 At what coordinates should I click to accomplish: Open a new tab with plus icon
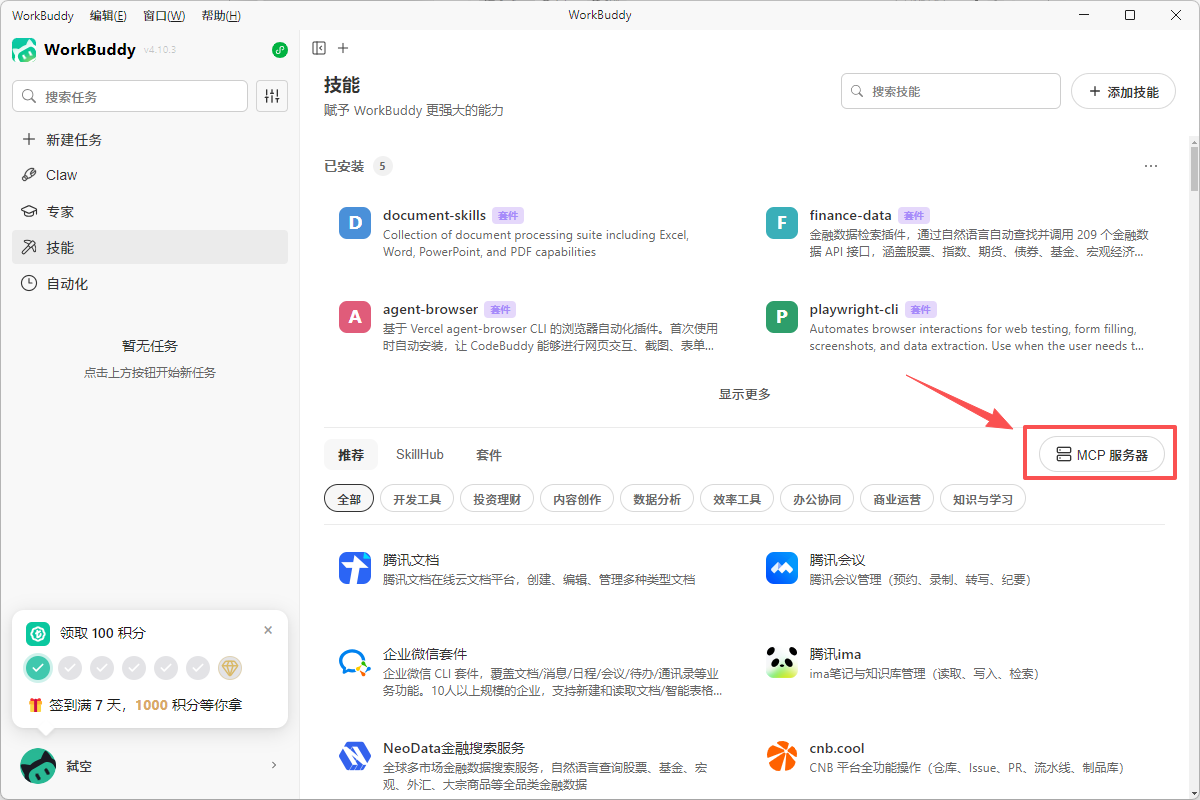click(343, 48)
